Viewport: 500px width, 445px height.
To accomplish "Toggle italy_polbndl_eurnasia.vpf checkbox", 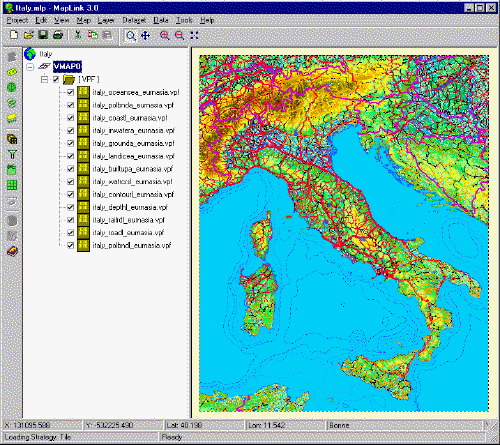I will tap(70, 245).
